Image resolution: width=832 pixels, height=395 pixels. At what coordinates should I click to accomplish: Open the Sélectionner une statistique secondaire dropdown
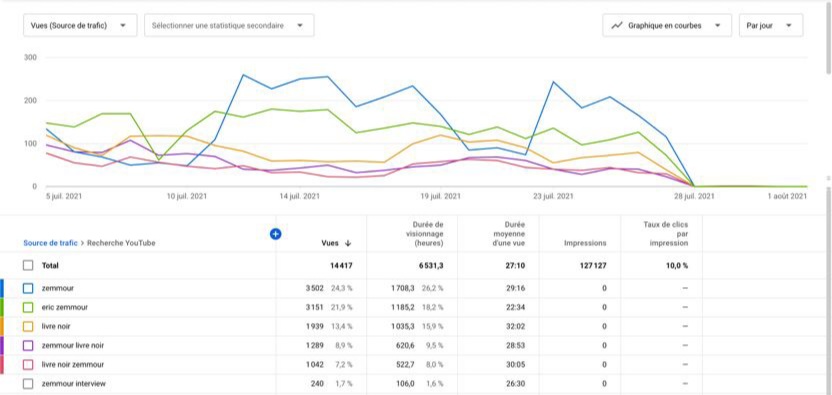(229, 25)
